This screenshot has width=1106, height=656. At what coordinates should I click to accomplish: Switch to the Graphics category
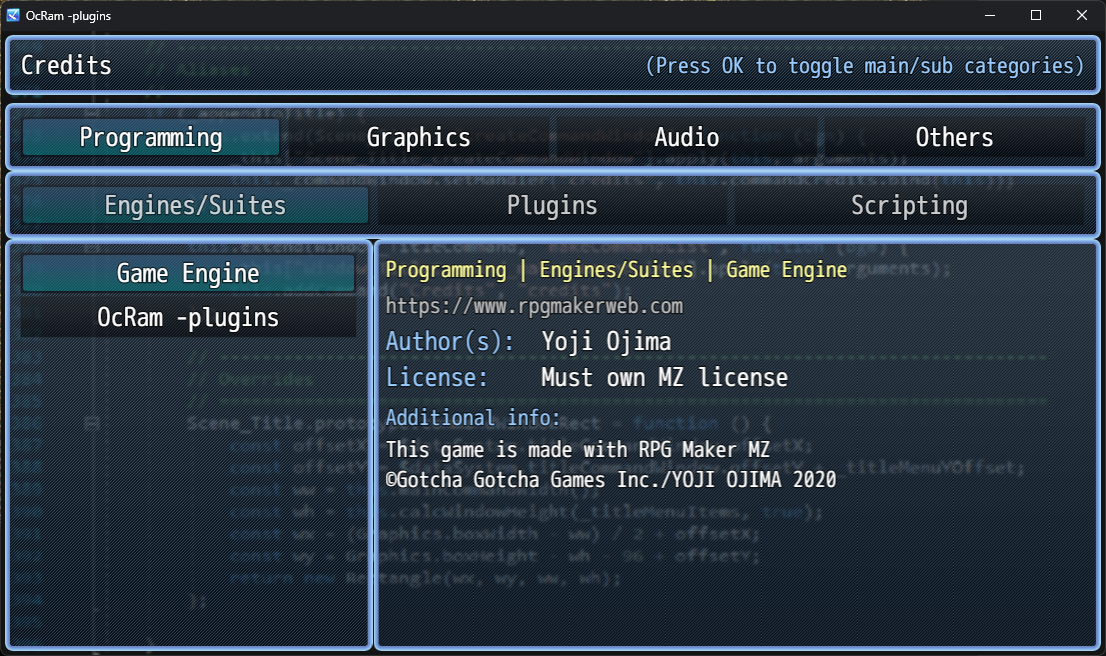pyautogui.click(x=418, y=137)
